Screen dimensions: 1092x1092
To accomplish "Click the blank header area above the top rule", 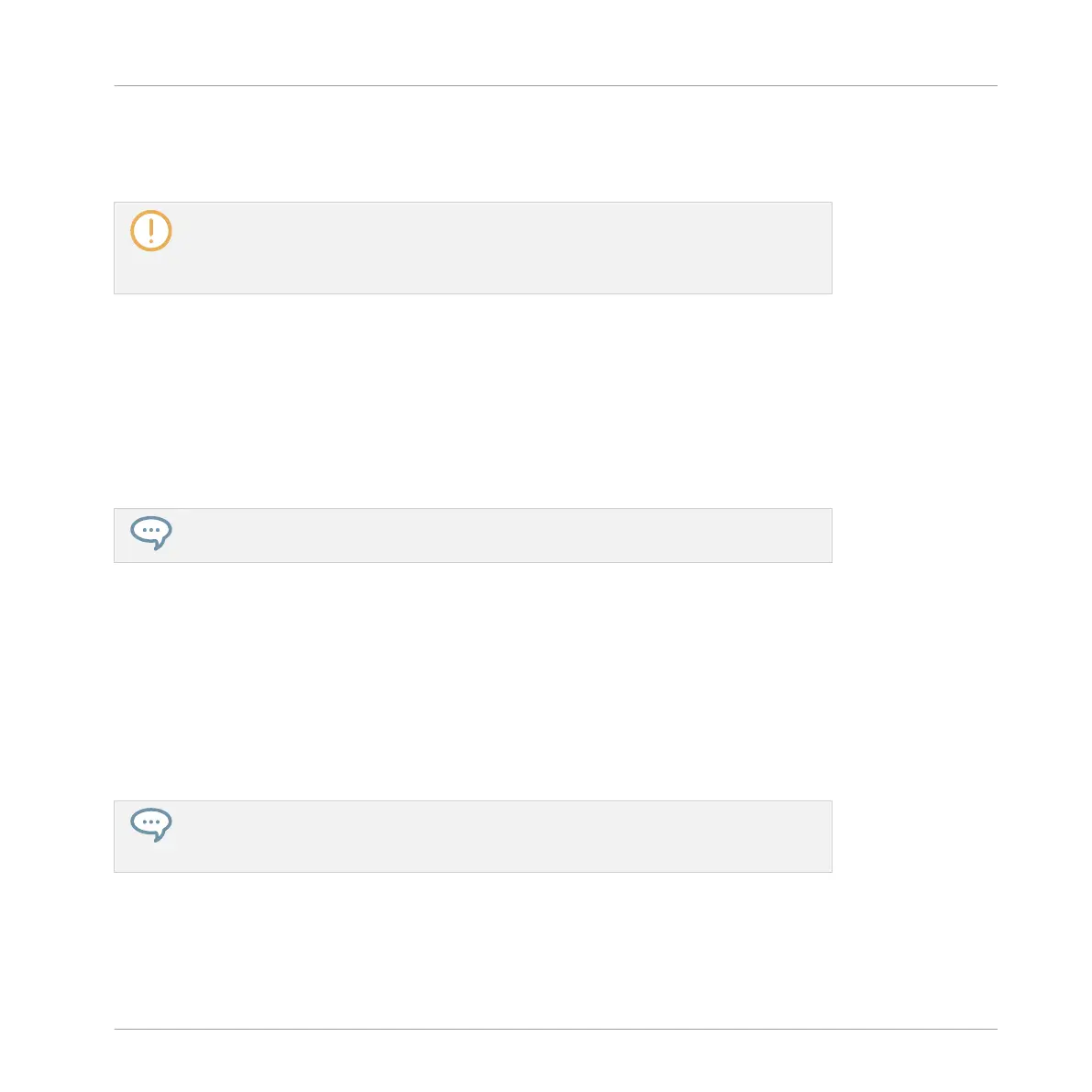I will click(x=556, y=42).
